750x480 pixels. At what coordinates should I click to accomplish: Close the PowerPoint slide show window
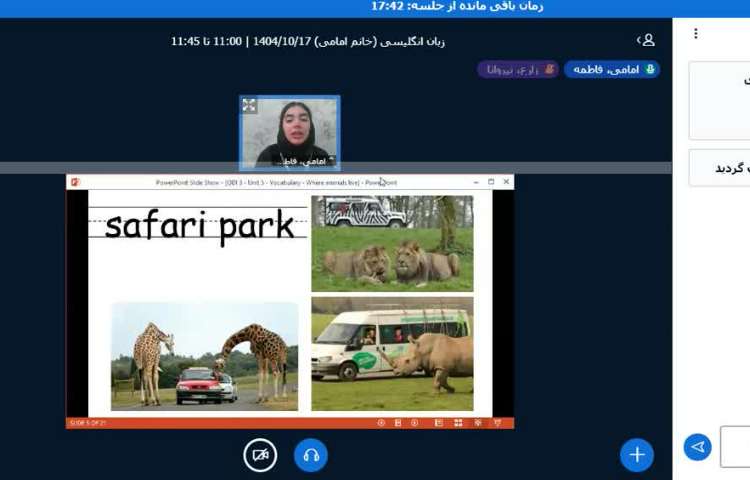[x=507, y=182]
